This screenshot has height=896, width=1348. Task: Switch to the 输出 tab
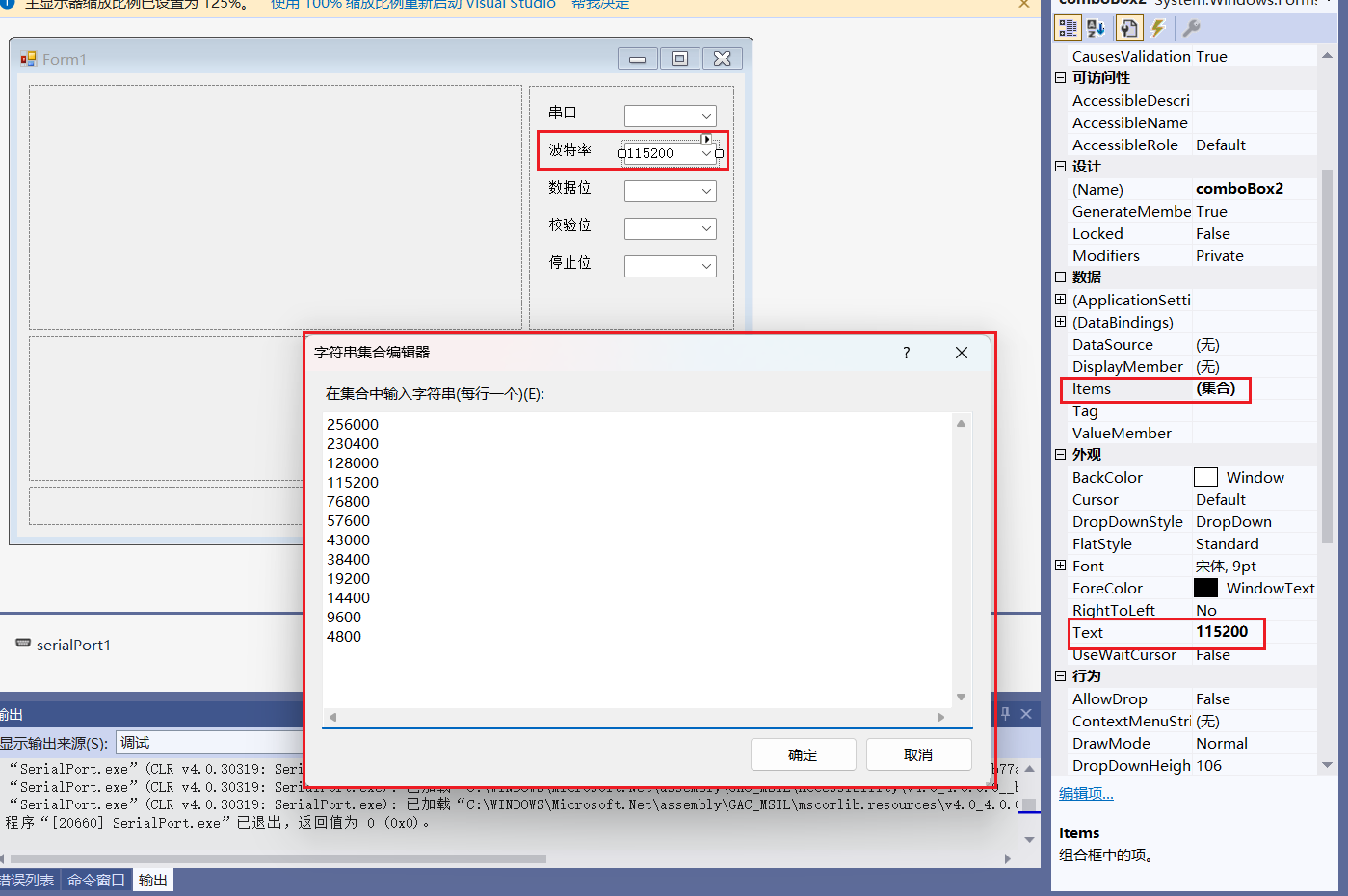tap(153, 880)
